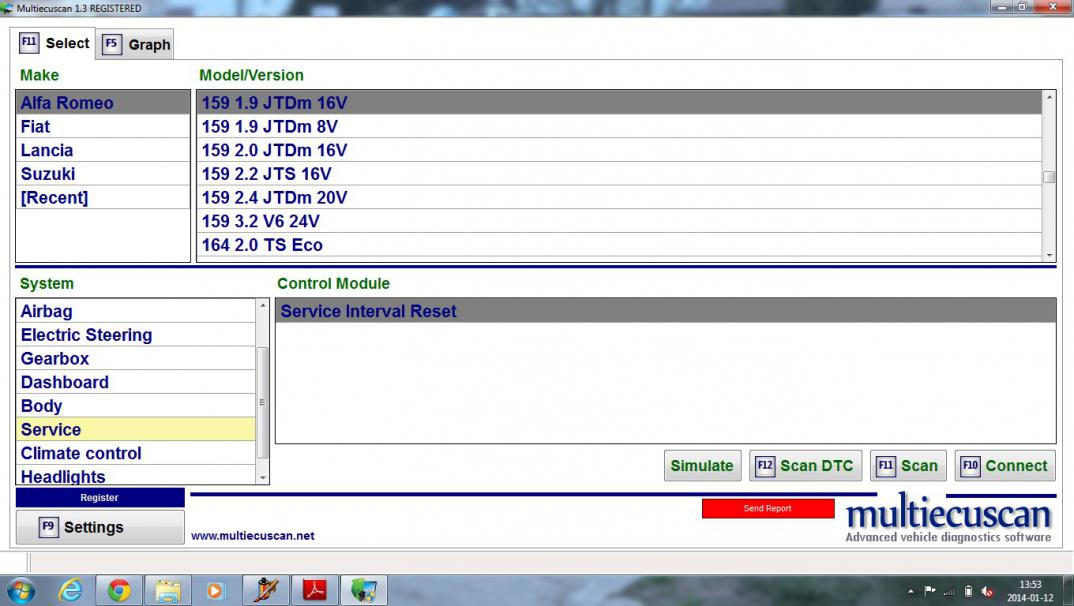This screenshot has width=1074, height=606.
Task: Choose Dashboard in the System list
Action: pos(136,382)
